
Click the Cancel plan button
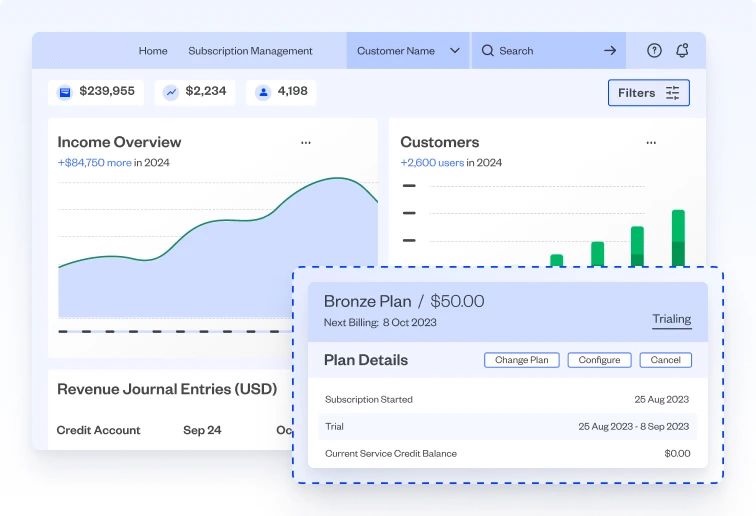coord(665,360)
